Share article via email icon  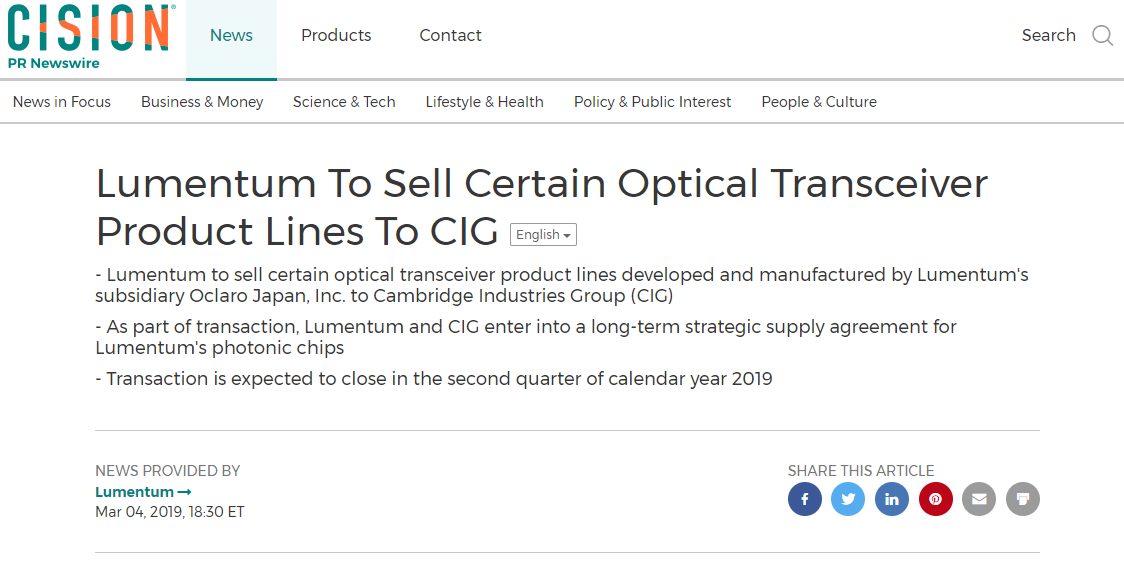tap(979, 499)
